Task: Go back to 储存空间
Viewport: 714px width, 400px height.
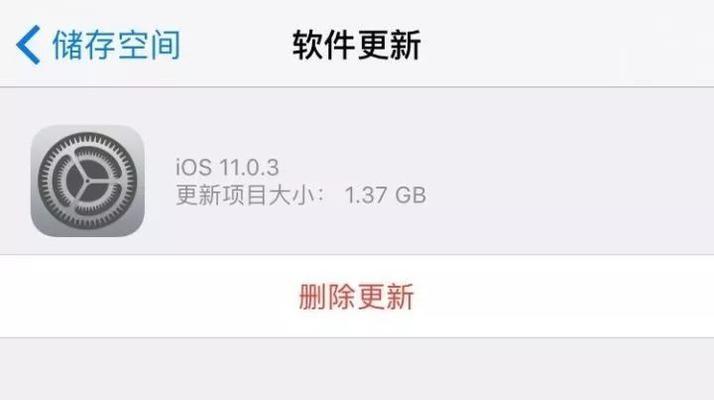Action: pyautogui.click(x=99, y=45)
